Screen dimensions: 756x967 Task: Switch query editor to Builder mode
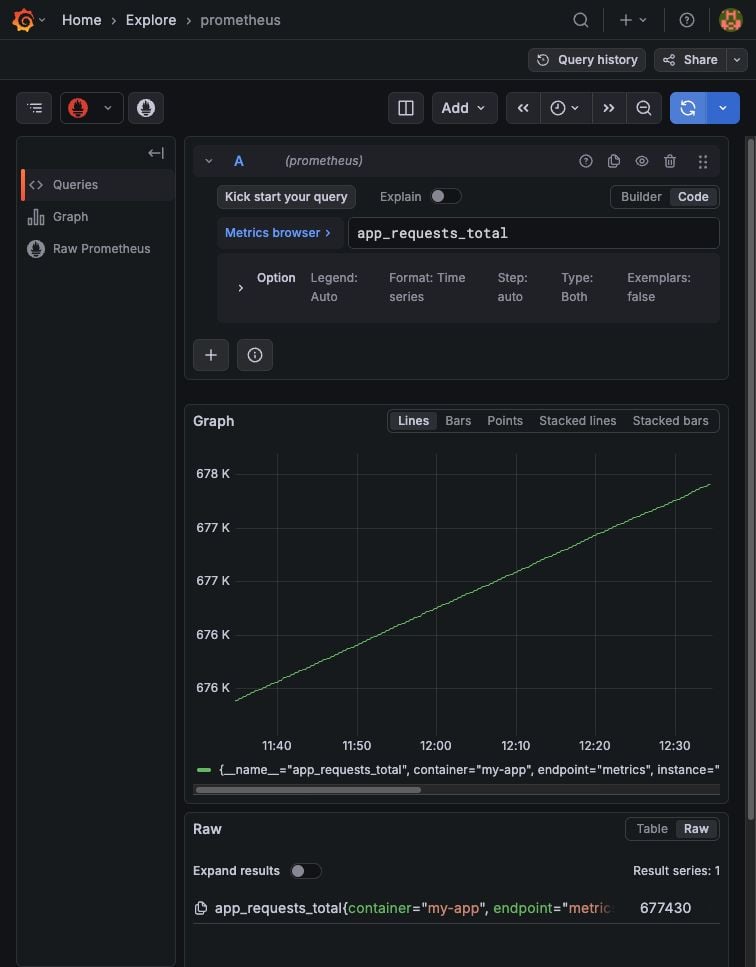coord(641,197)
